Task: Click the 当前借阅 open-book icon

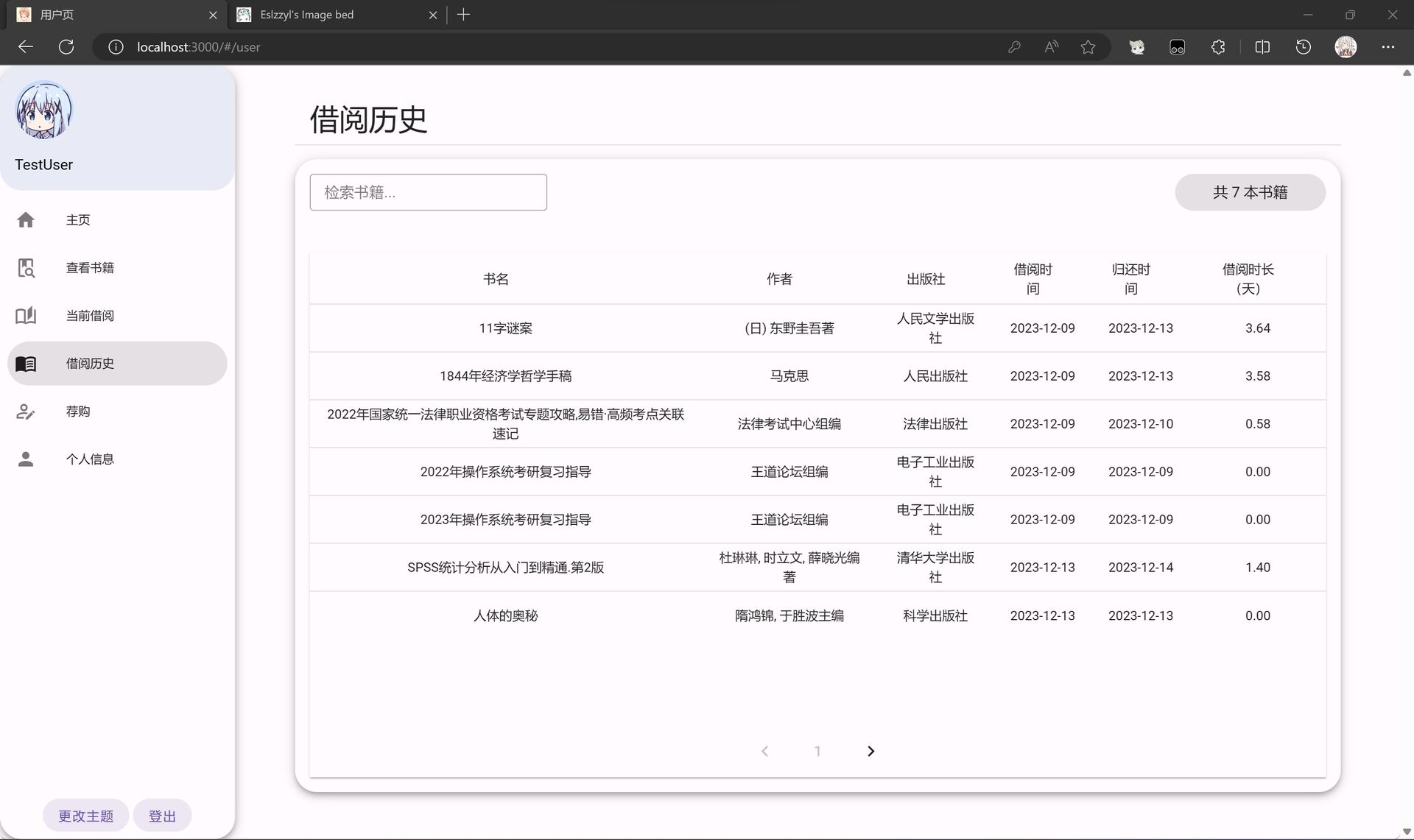Action: (x=27, y=315)
